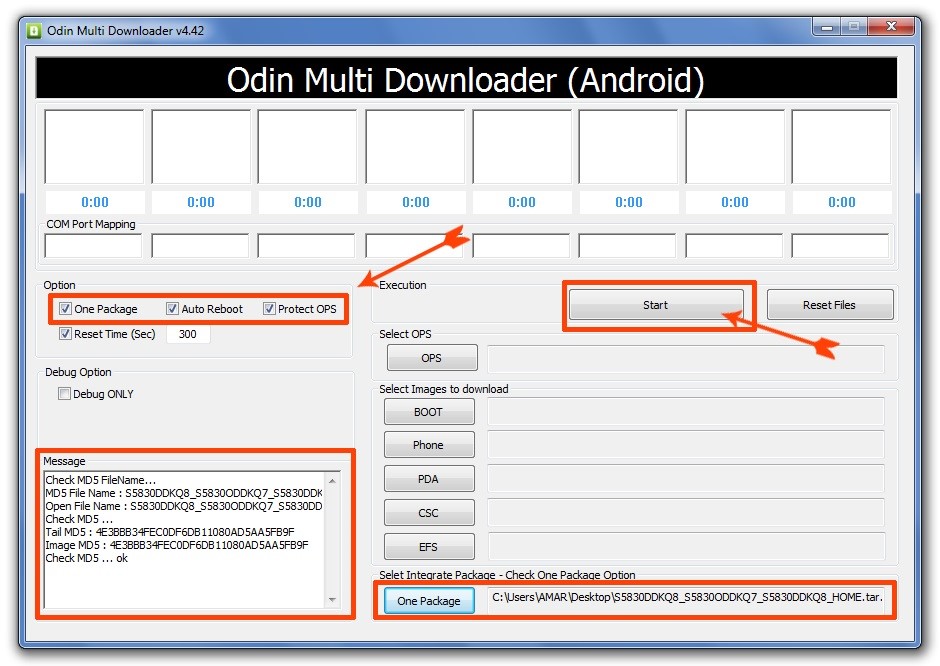Image resolution: width=940 pixels, height=666 pixels.
Task: Enable the One Package checkbox
Action: pyautogui.click(x=66, y=309)
